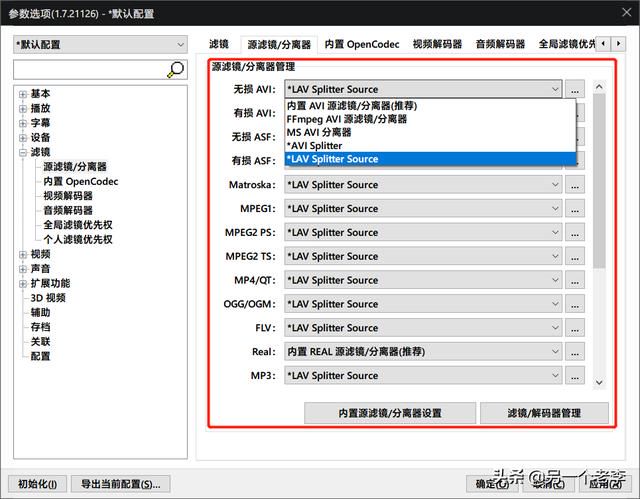This screenshot has width=640, height=499.
Task: Open settings button beside MPEG1 dropdown
Action: [575, 208]
